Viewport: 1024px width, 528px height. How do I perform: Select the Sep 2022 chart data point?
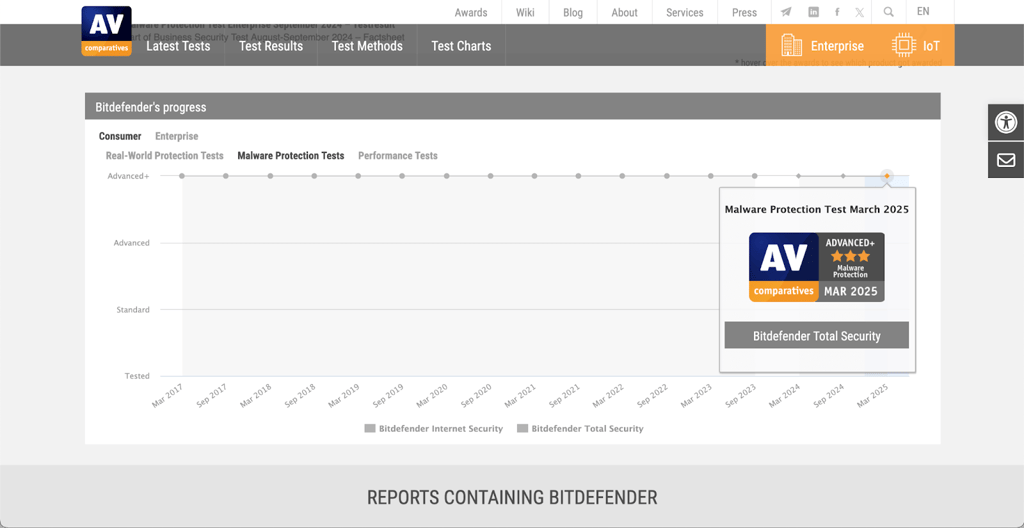(667, 176)
